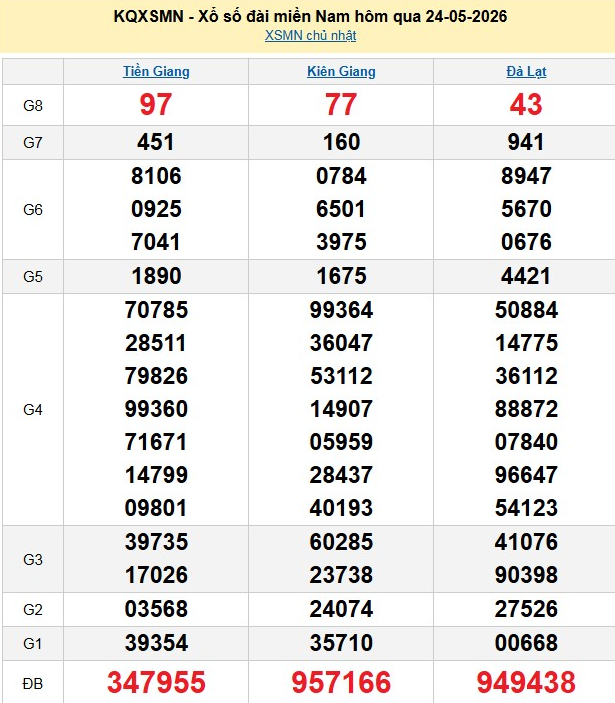Click the G6 number 6501
Image resolution: width=615 pixels, height=703 pixels.
(341, 209)
